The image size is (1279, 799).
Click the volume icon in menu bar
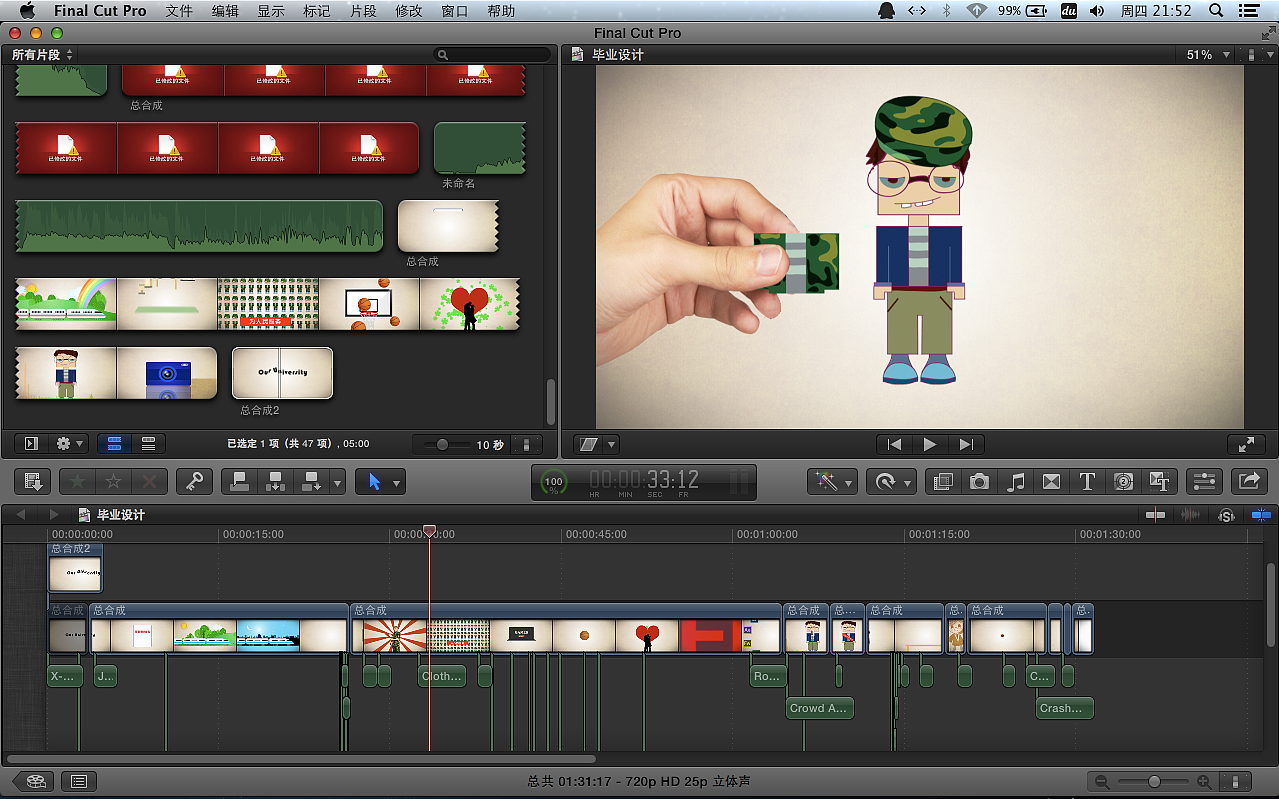coord(1097,11)
